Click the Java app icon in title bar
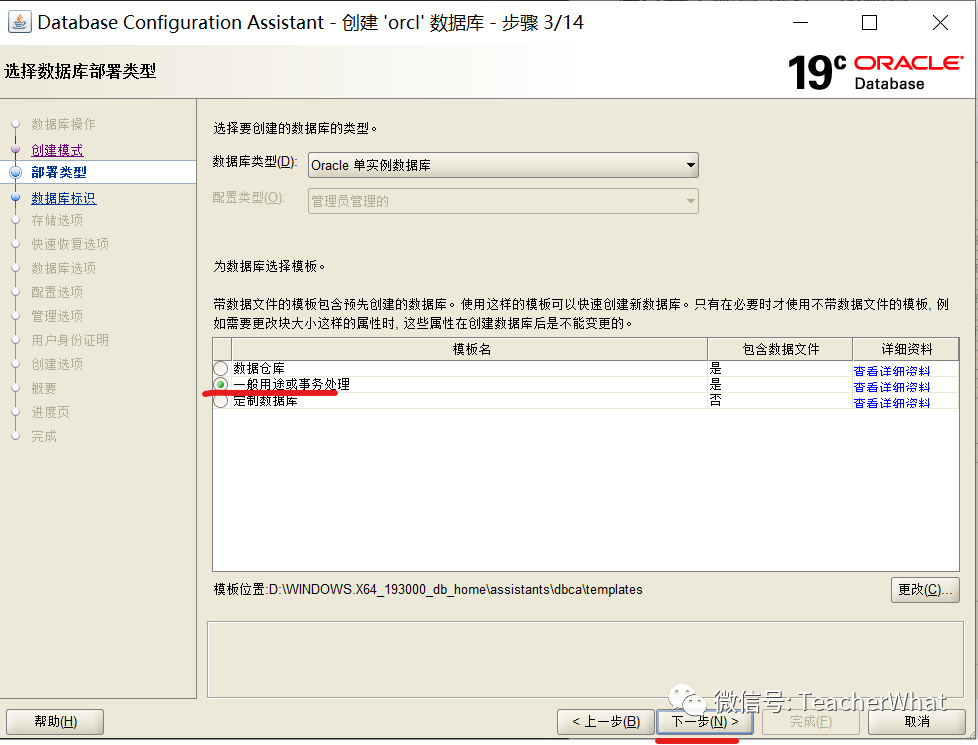Screen dimensions: 978x745 [19, 22]
